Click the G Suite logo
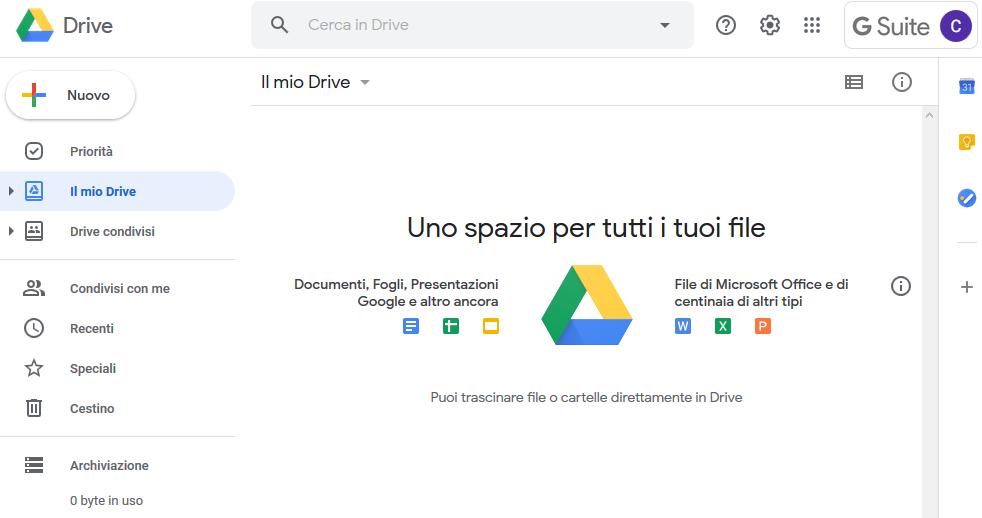 point(891,26)
